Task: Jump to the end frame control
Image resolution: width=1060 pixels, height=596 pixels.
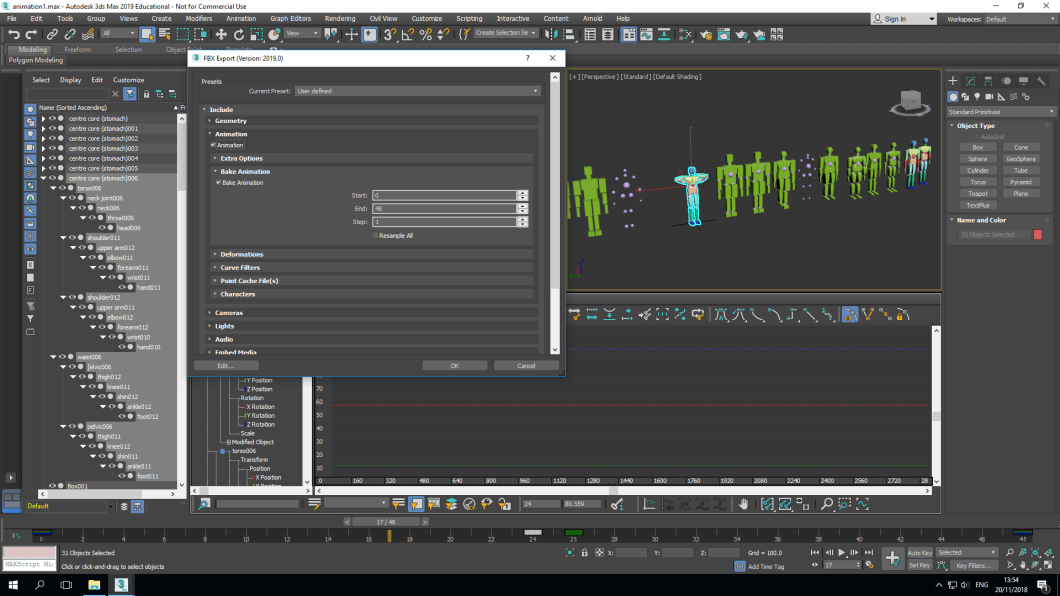Action: (x=869, y=552)
